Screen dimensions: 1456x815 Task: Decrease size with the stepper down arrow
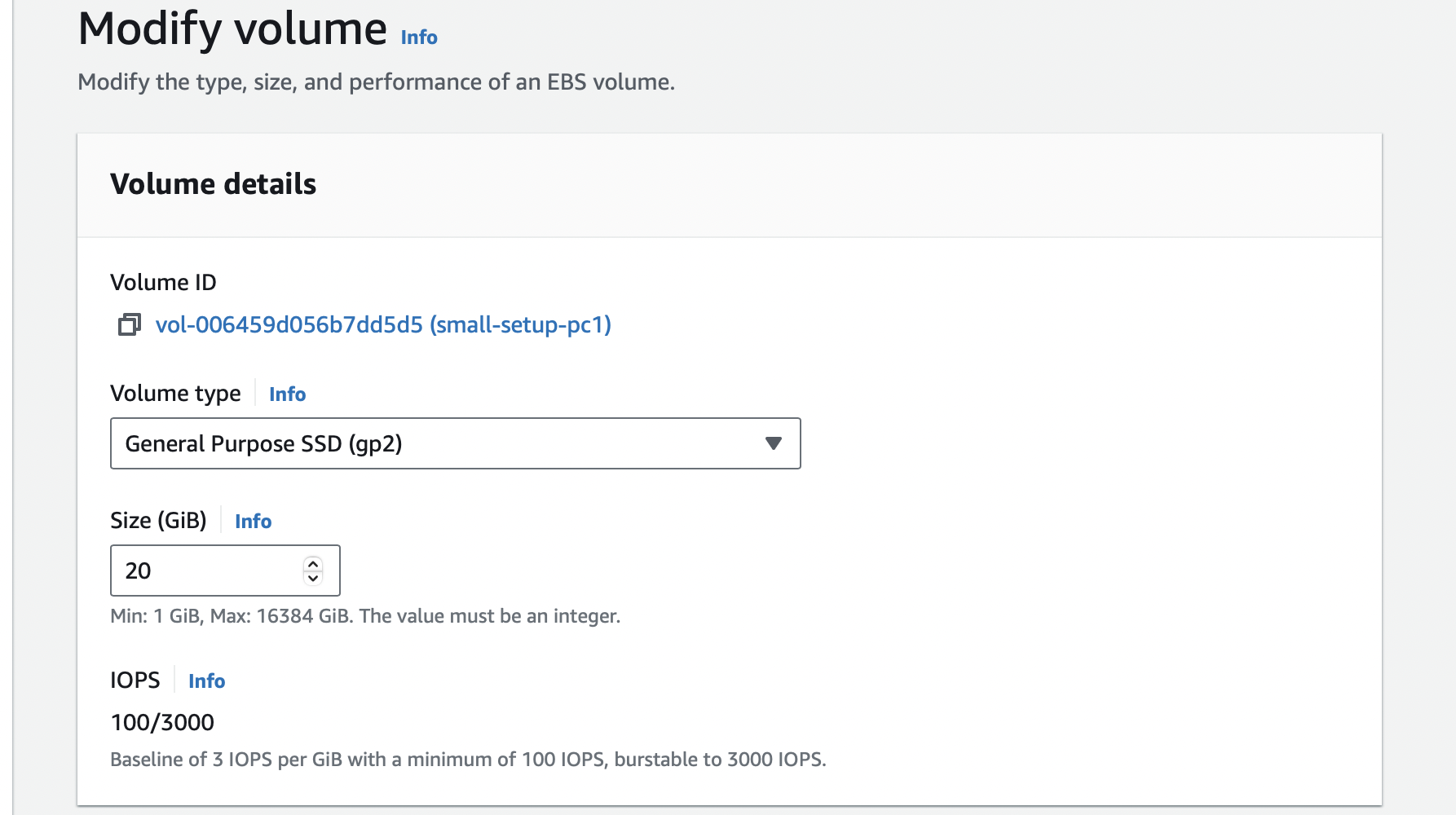coord(313,578)
